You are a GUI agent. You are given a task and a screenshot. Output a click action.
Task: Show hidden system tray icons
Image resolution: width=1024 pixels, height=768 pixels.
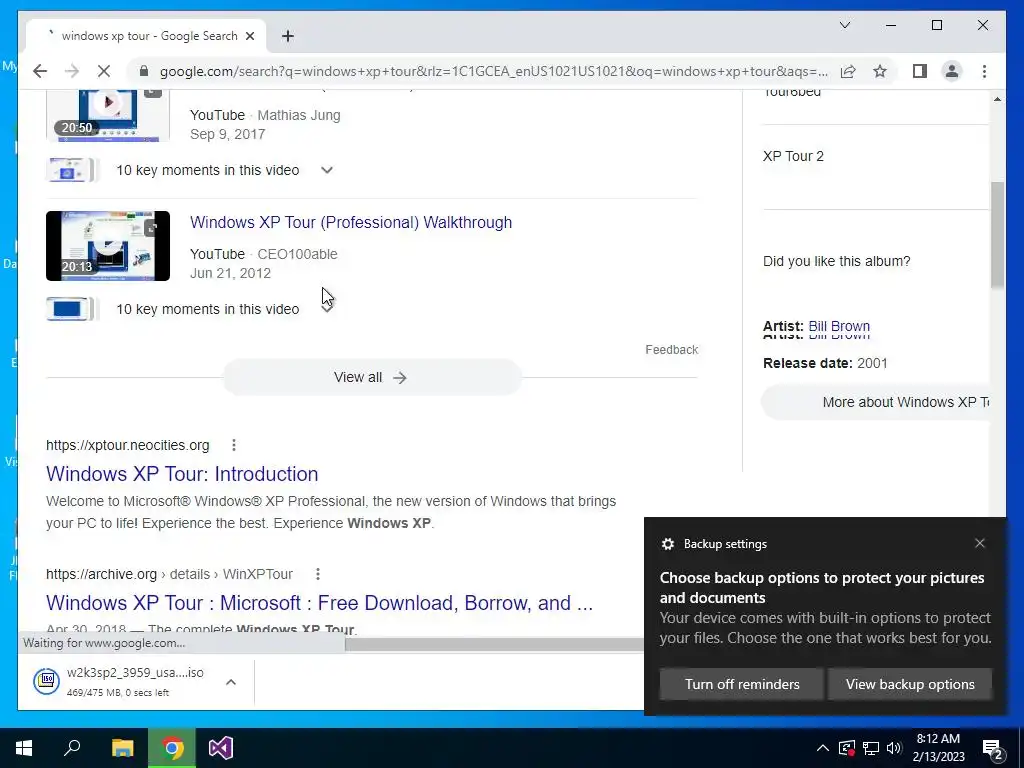823,748
